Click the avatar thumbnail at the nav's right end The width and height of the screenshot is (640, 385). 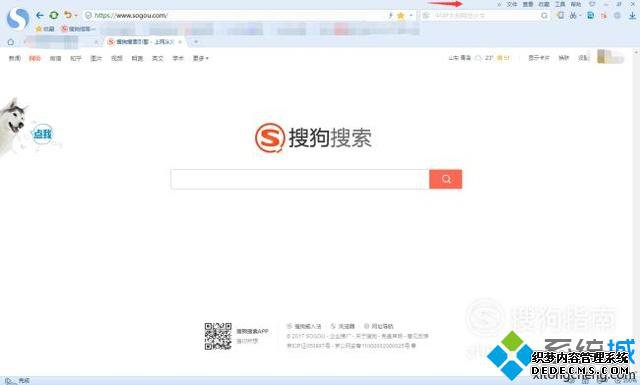pos(610,56)
